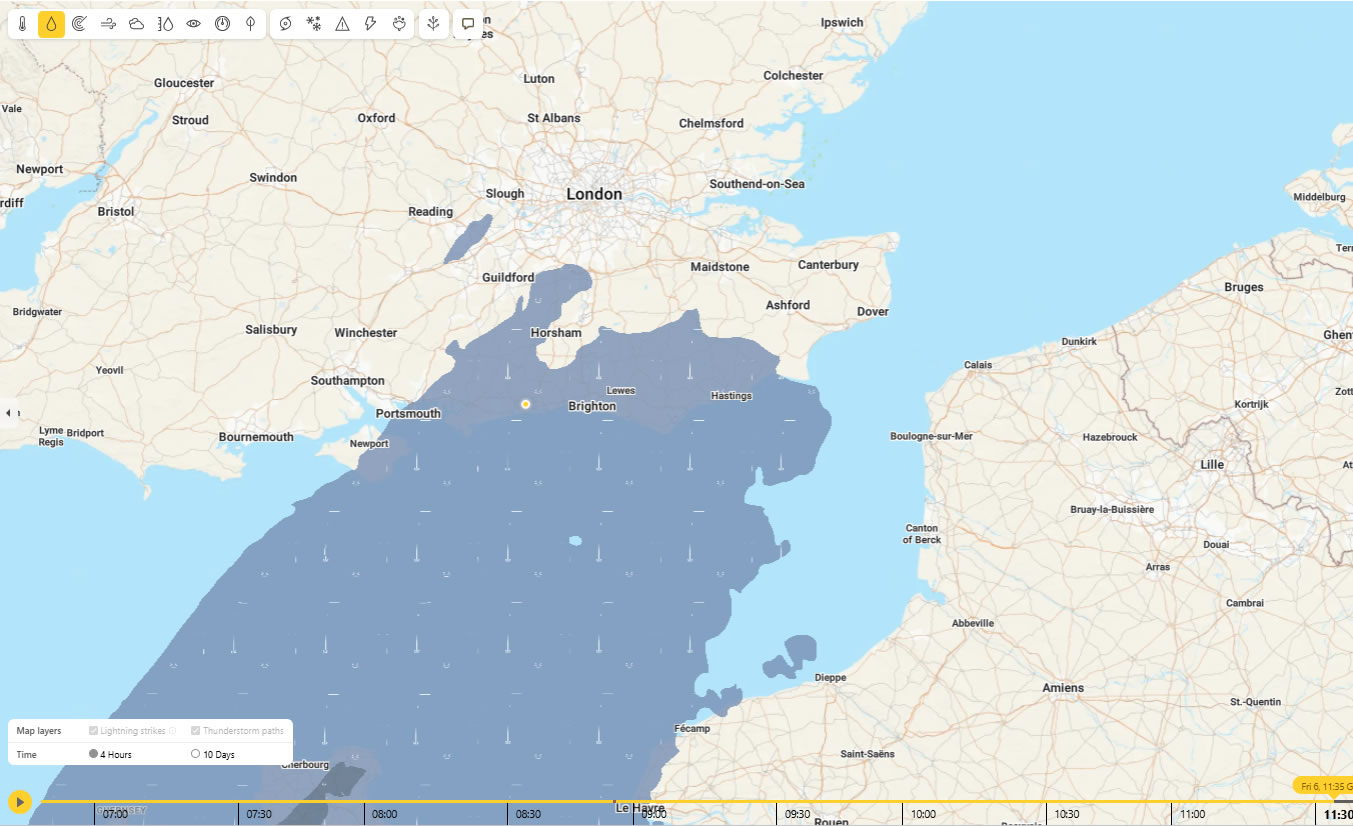Image resolution: width=1353 pixels, height=826 pixels.
Task: Expand the collapsed left side panel arrow
Action: tap(9, 412)
